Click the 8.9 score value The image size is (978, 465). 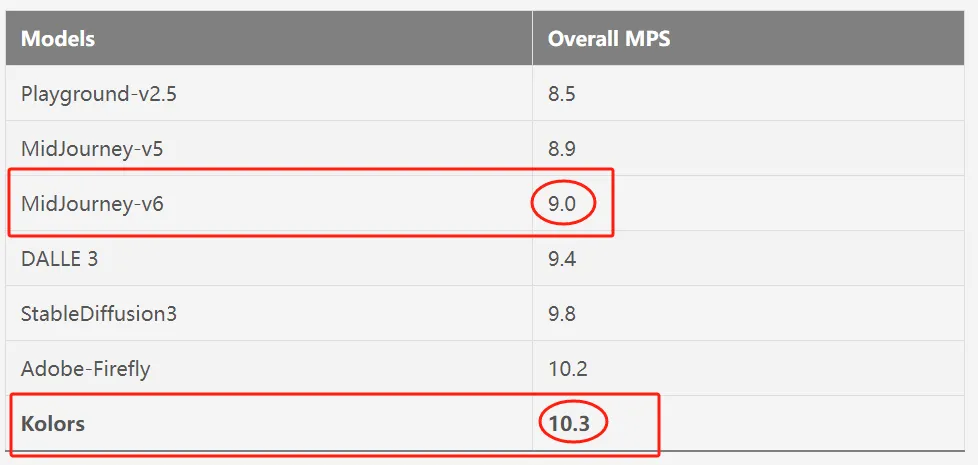pos(561,149)
